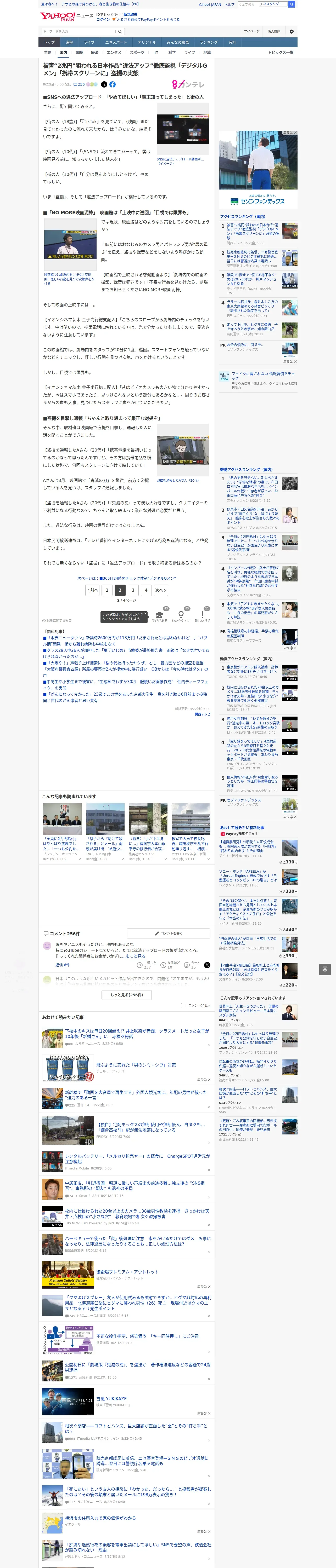Open the 下校中の本えは毎日20回超え recommended article

[137, 1033]
